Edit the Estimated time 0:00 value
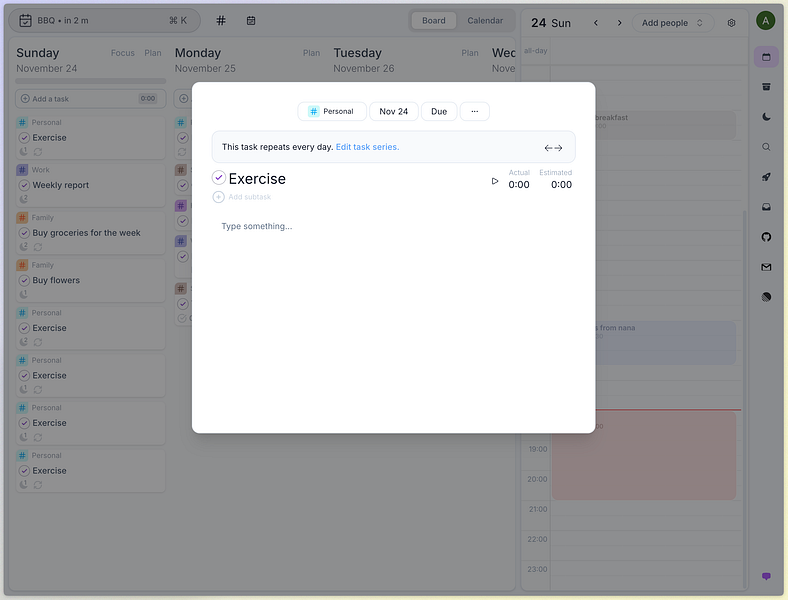This screenshot has width=788, height=600. point(561,185)
